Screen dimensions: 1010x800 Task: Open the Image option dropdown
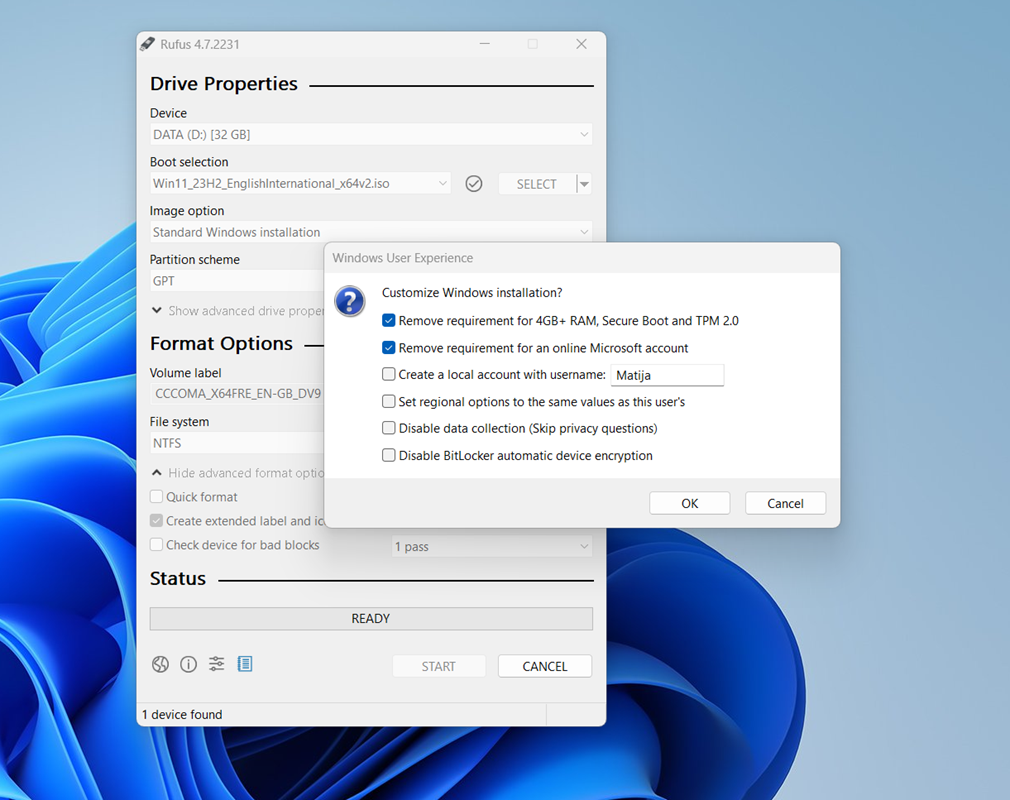371,232
